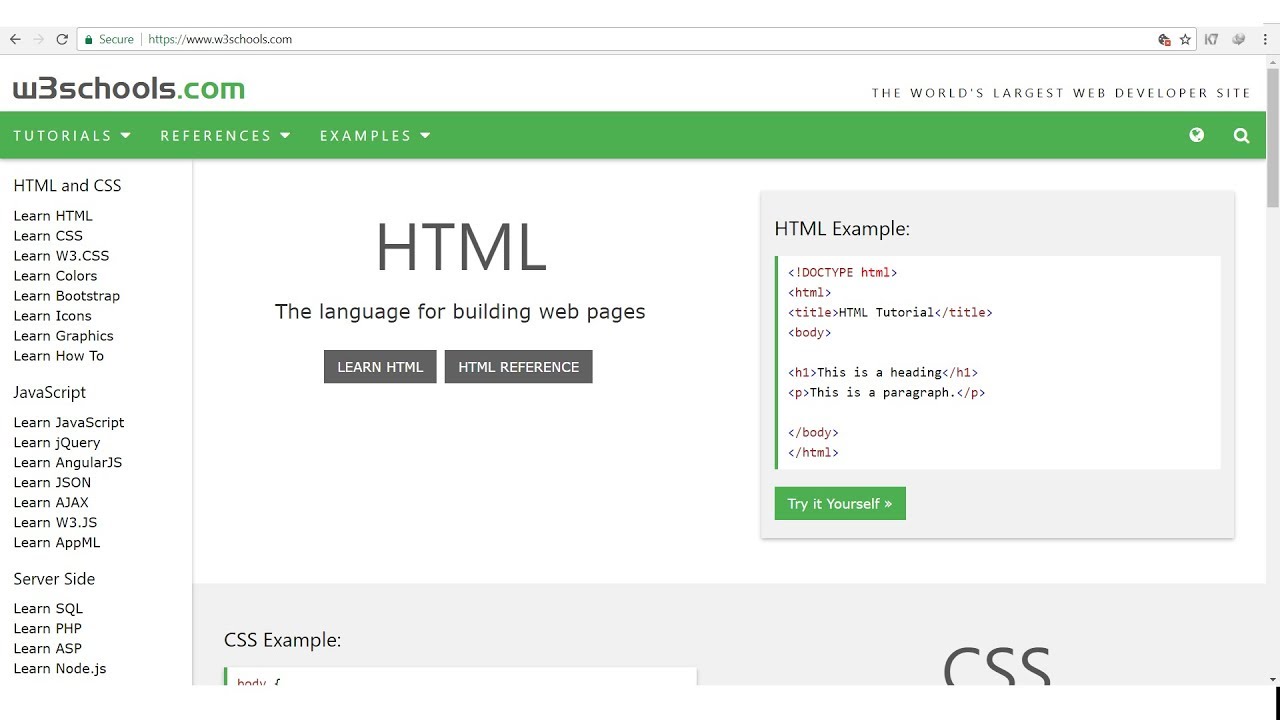This screenshot has height=720, width=1280.
Task: Click the Secure padlock icon
Action: (89, 40)
